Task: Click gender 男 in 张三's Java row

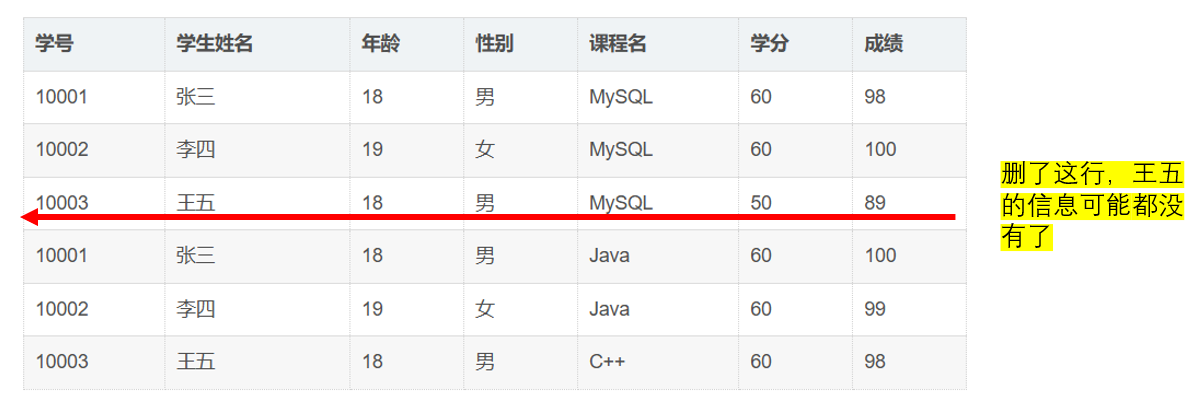Action: coord(485,255)
